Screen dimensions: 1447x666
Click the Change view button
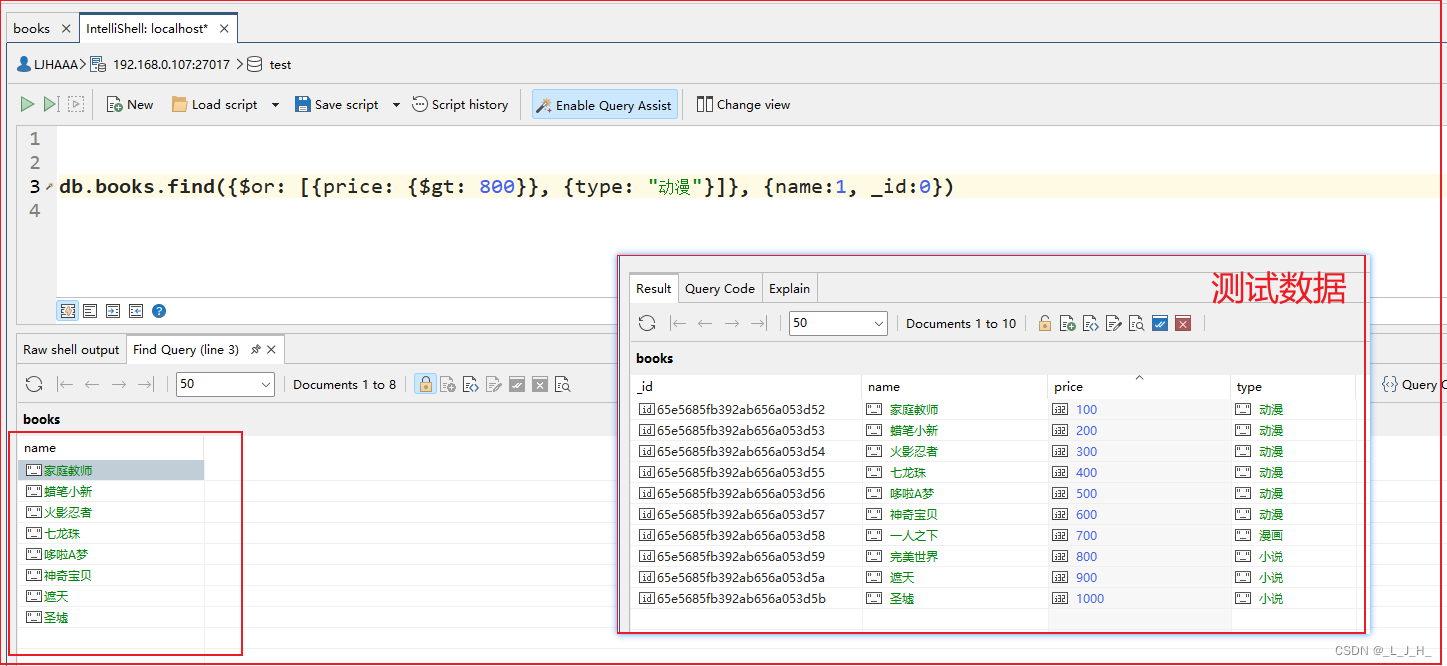(x=743, y=104)
